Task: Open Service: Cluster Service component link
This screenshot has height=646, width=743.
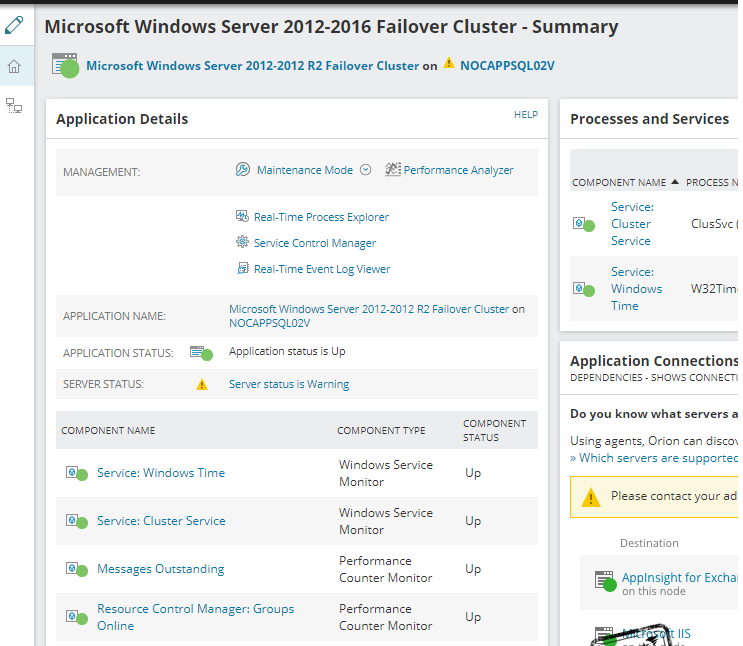Action: tap(161, 521)
